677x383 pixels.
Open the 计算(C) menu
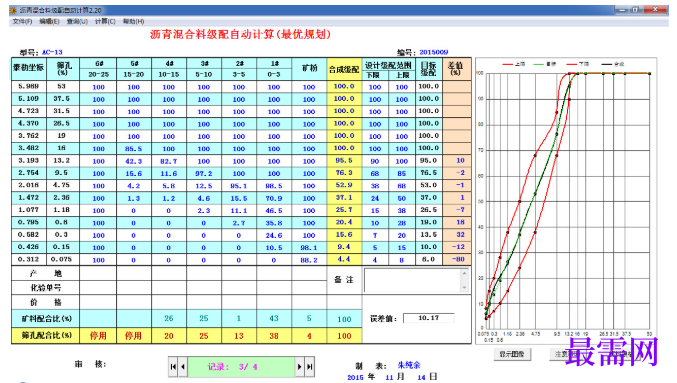tap(105, 21)
